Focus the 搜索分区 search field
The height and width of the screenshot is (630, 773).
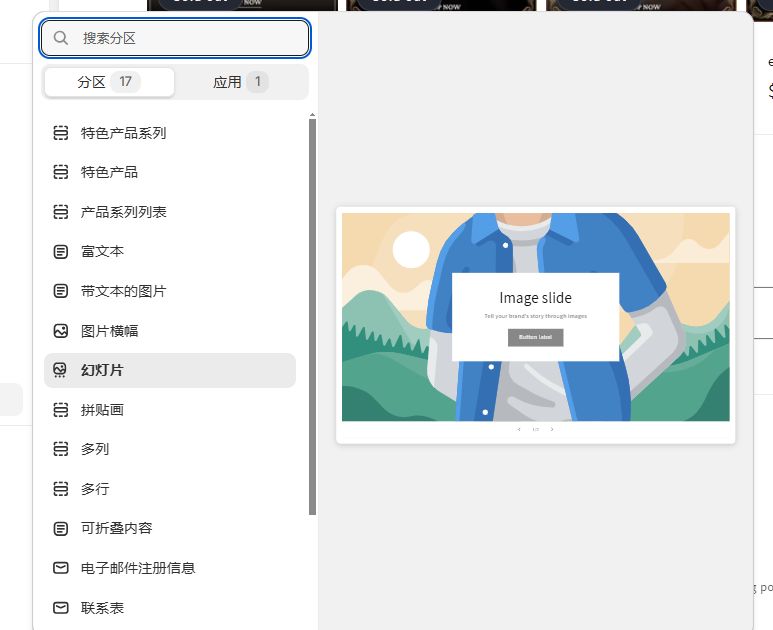[x=175, y=38]
